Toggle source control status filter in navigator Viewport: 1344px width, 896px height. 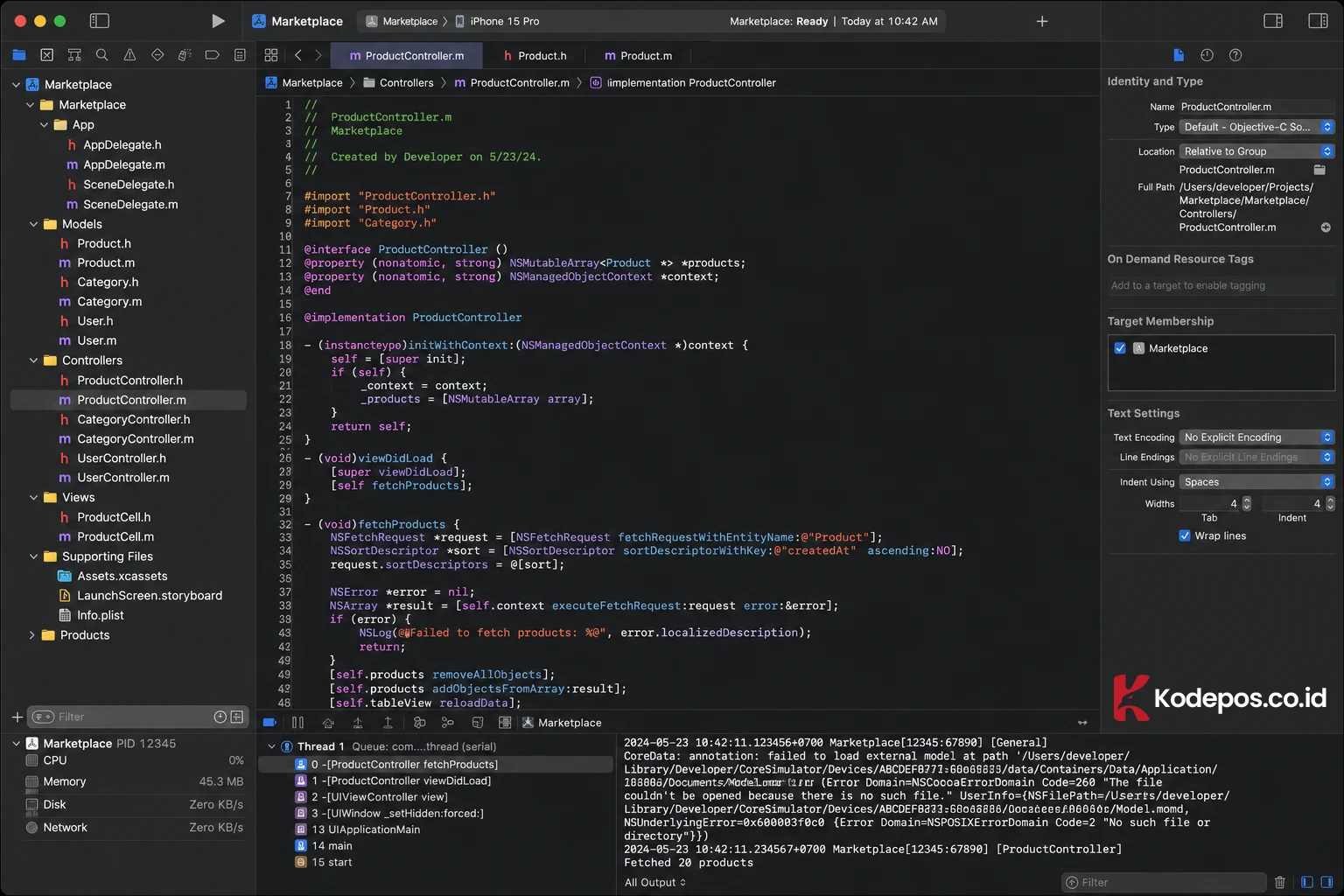pos(237,717)
